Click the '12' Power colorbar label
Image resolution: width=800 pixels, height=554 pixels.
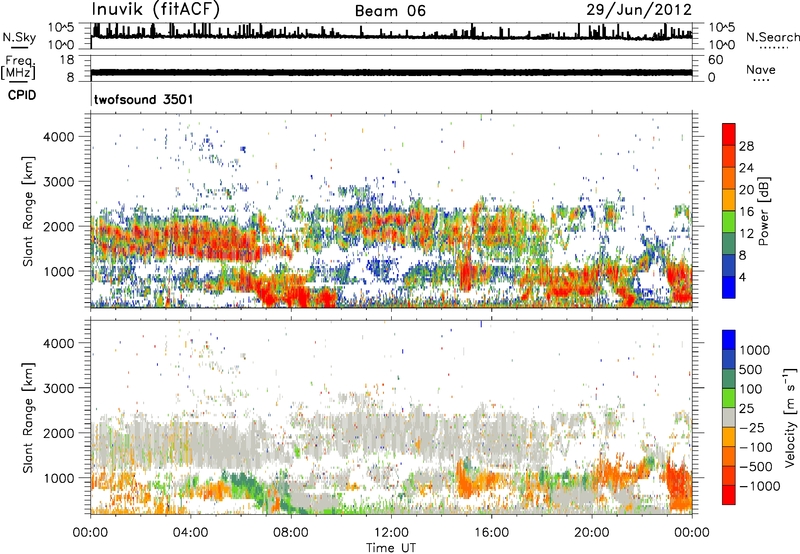point(746,234)
